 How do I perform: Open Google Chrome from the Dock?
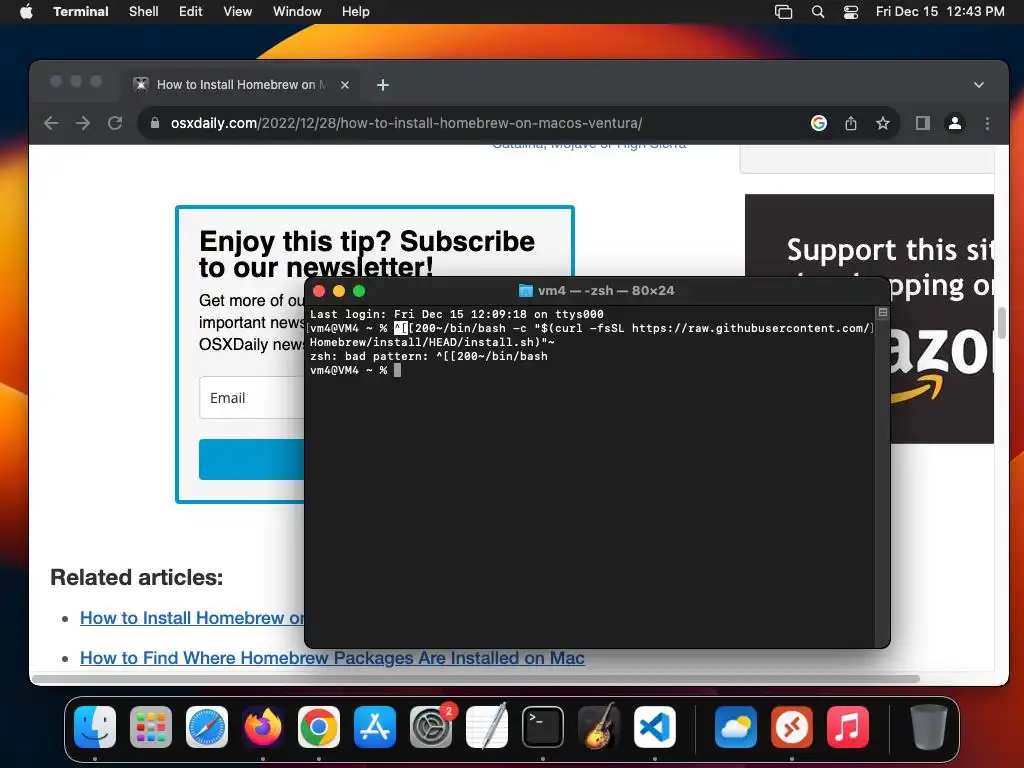319,727
